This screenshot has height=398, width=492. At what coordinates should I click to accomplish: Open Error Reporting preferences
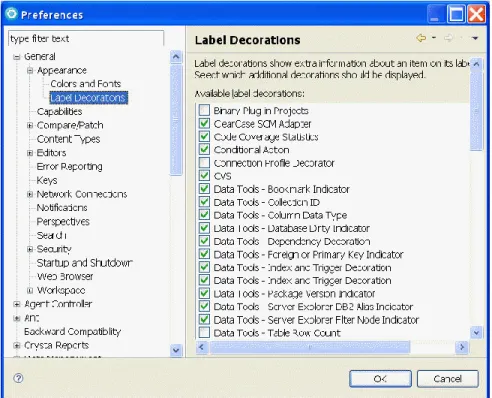69,166
